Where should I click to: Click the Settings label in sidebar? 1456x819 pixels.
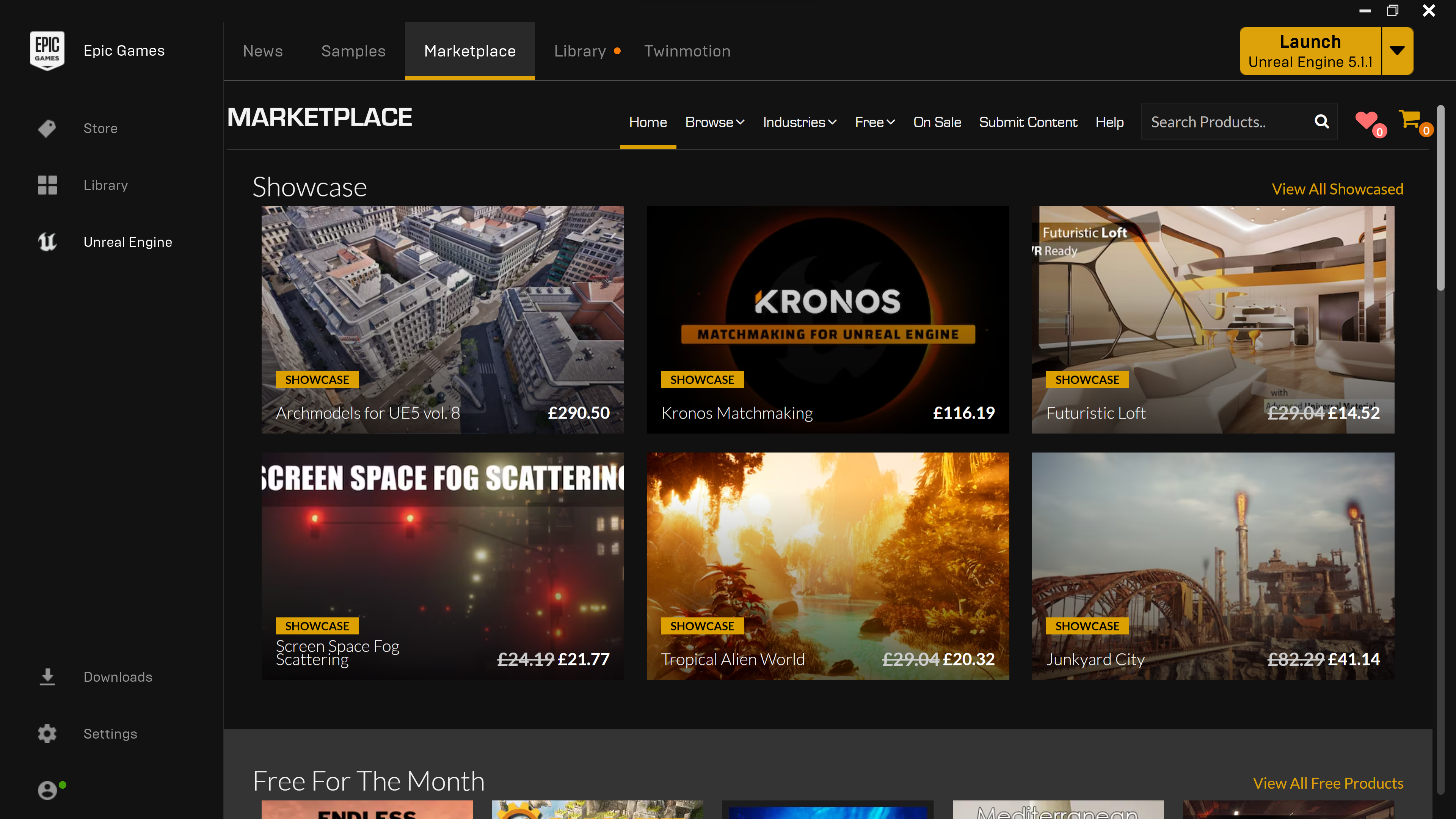click(110, 734)
